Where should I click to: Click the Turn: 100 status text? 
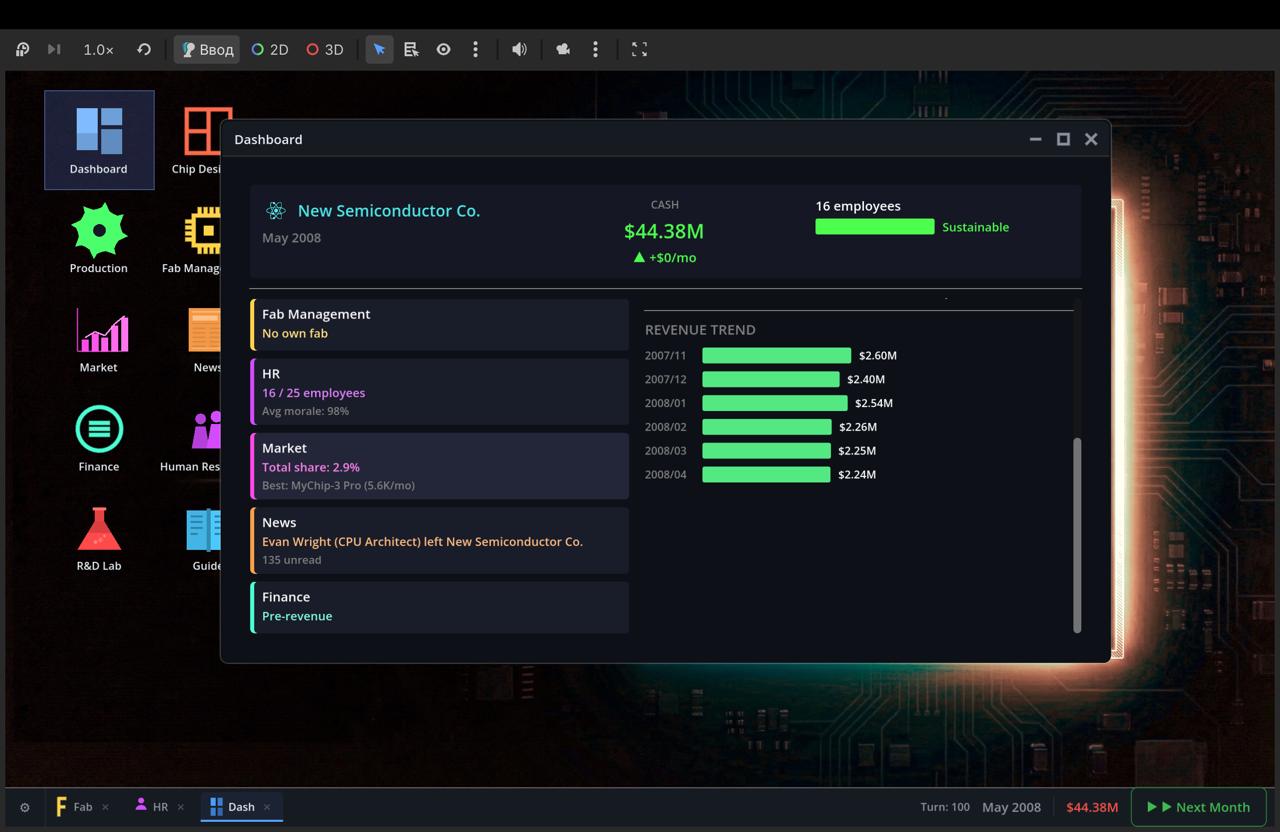tap(945, 807)
